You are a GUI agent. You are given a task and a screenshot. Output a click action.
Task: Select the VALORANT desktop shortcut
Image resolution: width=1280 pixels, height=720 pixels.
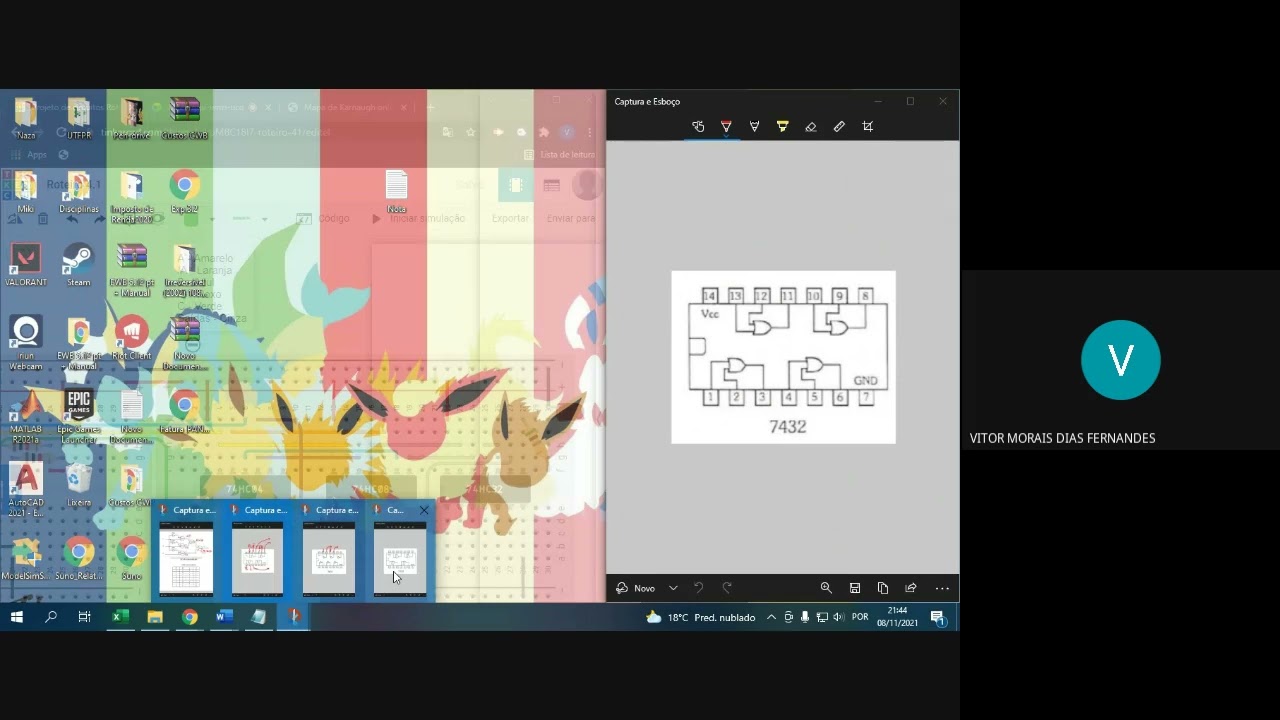(26, 266)
